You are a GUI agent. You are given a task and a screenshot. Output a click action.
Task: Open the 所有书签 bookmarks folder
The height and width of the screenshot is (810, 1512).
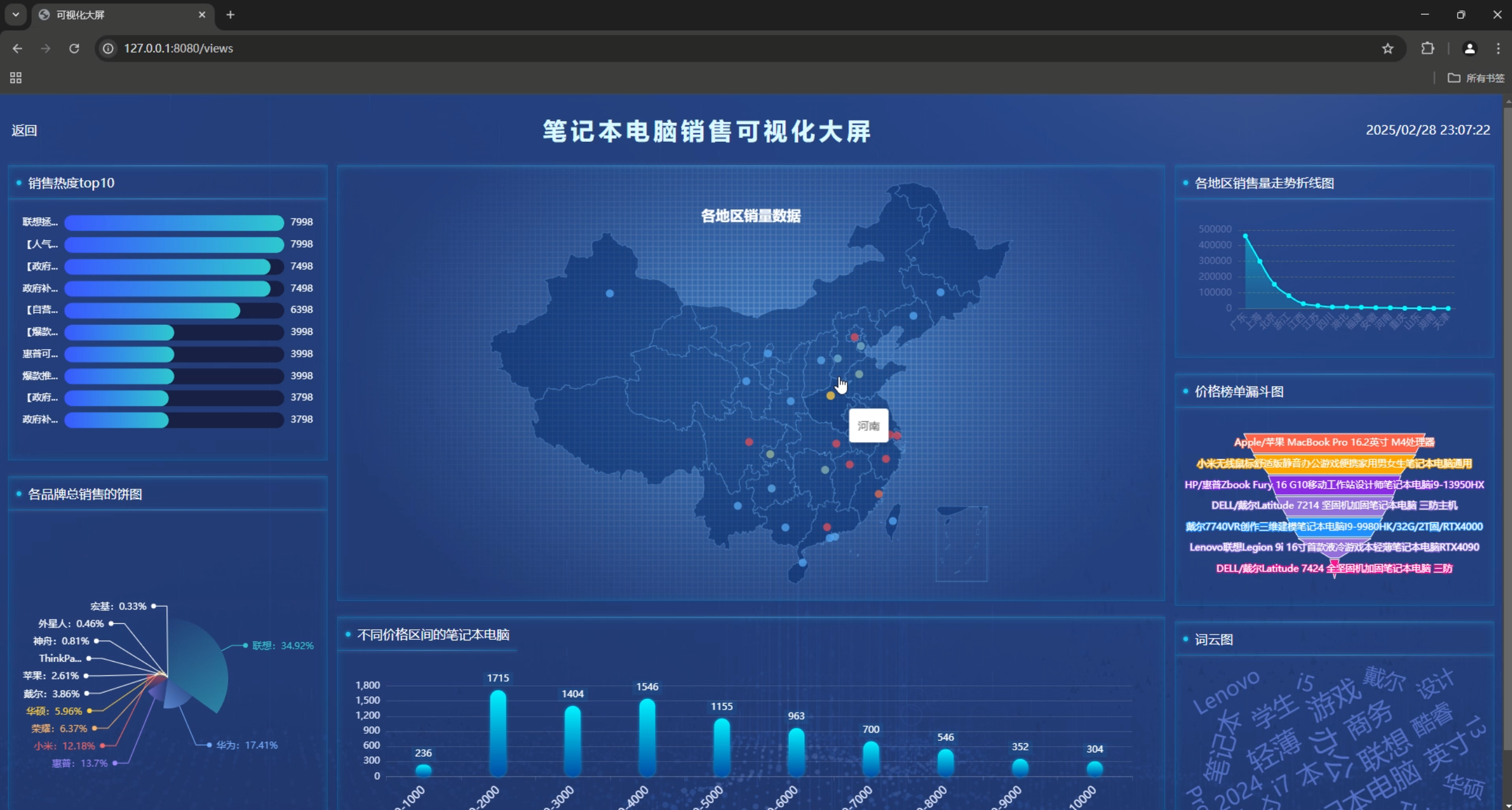click(x=1475, y=78)
